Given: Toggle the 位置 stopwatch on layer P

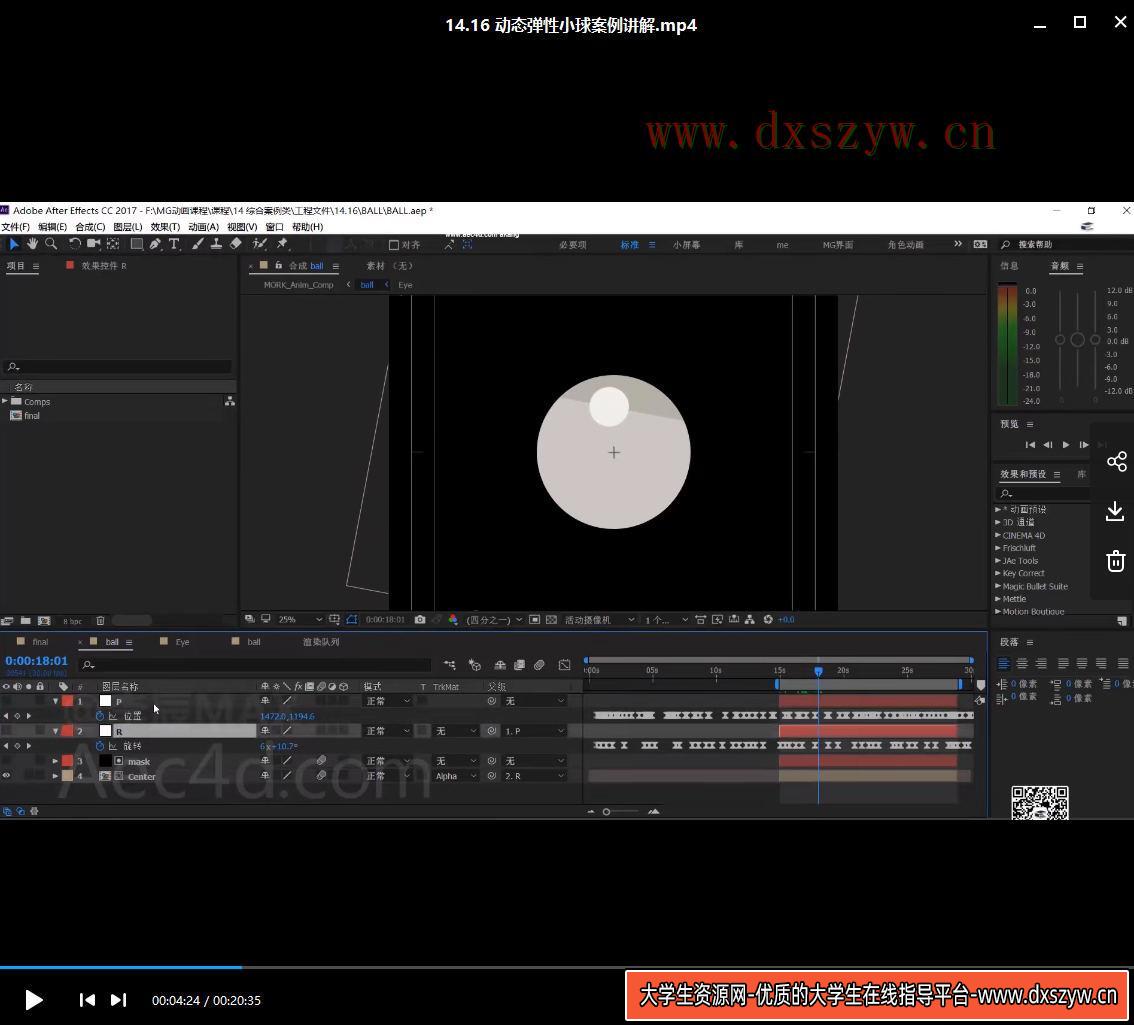Looking at the screenshot, I should pyautogui.click(x=100, y=716).
